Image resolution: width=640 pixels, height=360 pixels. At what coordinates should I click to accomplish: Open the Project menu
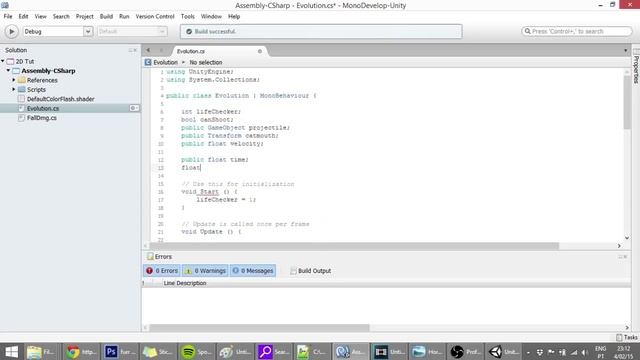point(84,16)
